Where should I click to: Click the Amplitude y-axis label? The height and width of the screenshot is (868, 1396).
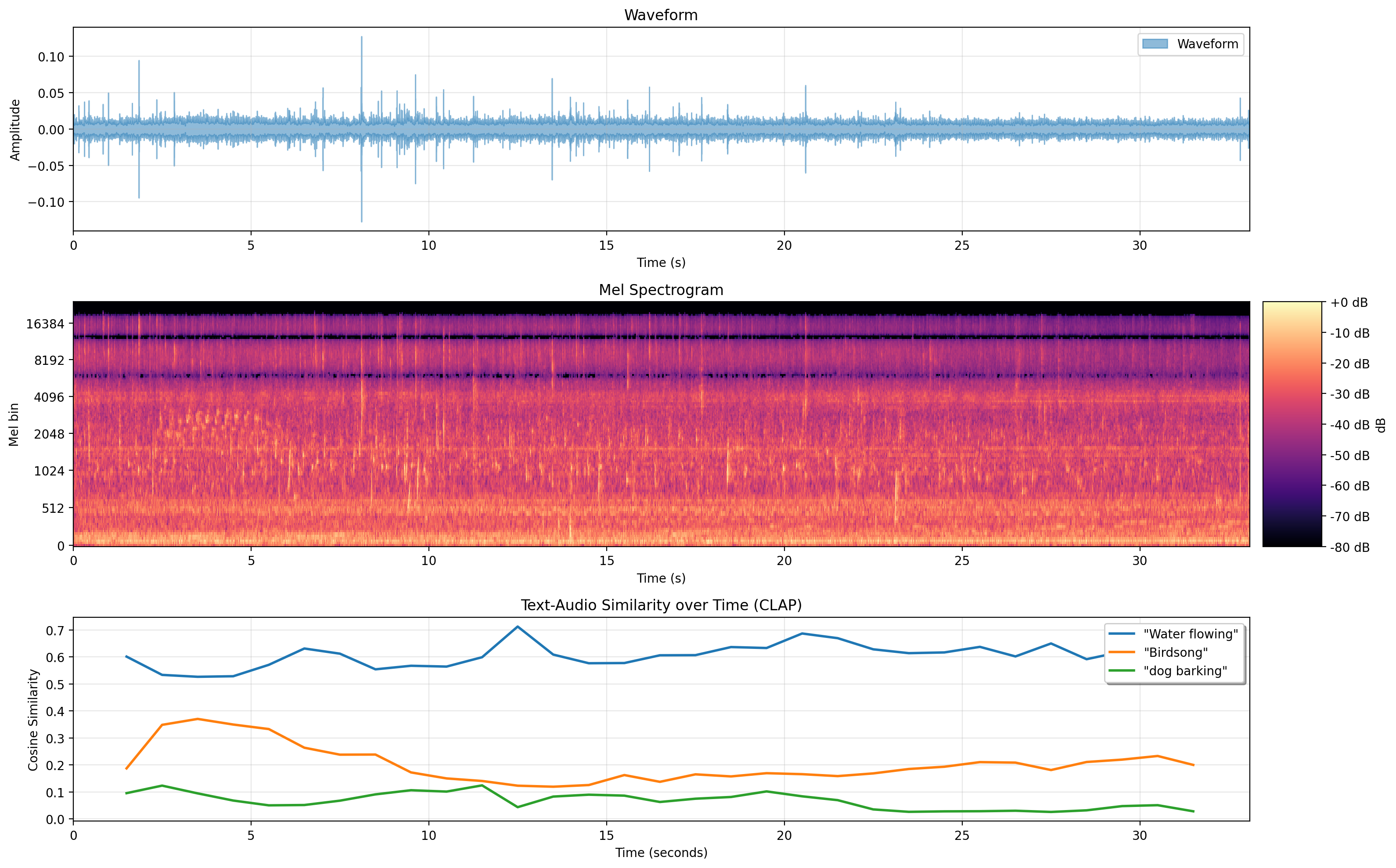click(15, 130)
